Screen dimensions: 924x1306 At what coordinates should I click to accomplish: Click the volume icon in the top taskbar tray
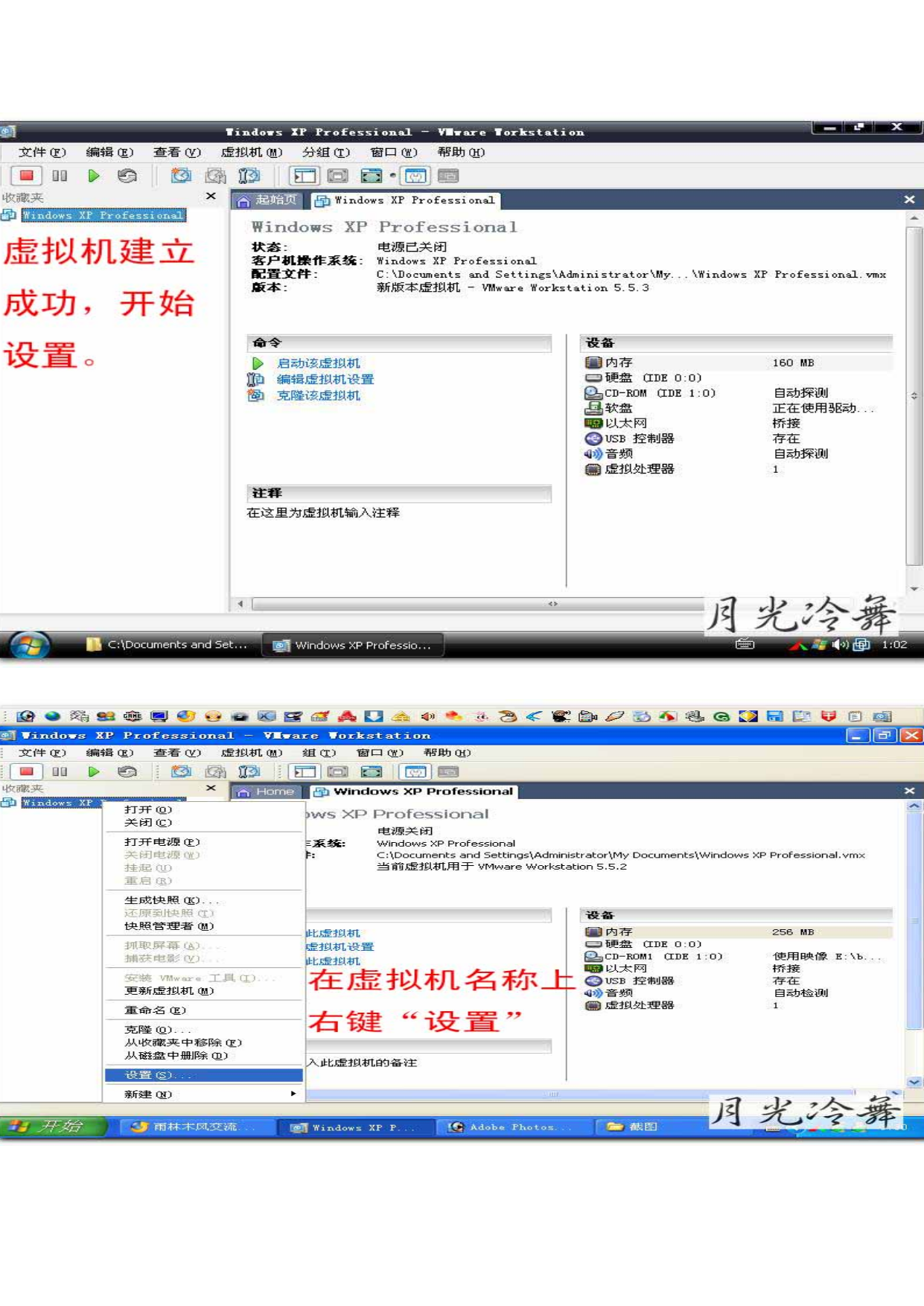841,645
